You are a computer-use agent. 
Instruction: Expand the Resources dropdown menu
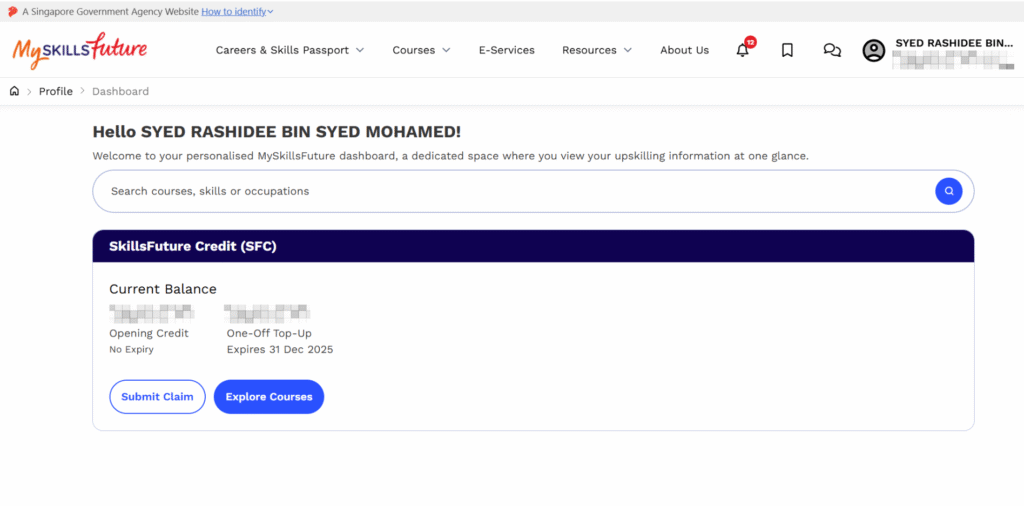[x=596, y=50]
